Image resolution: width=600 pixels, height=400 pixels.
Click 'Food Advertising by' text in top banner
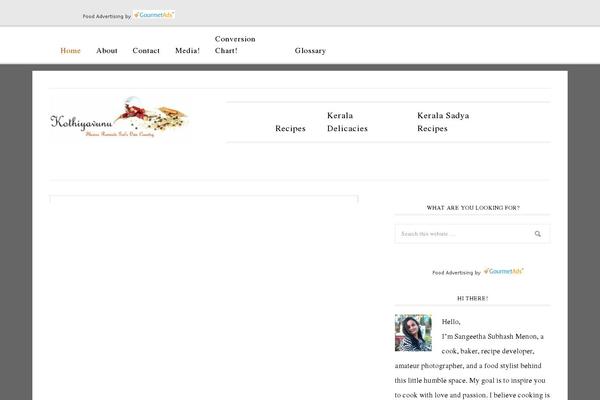tap(107, 16)
